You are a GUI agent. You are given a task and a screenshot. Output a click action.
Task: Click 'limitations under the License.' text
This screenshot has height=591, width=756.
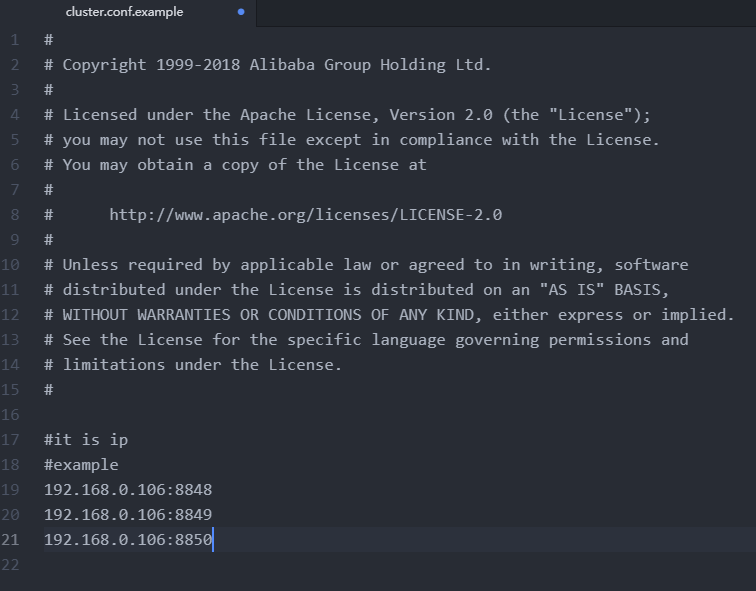[202, 365]
